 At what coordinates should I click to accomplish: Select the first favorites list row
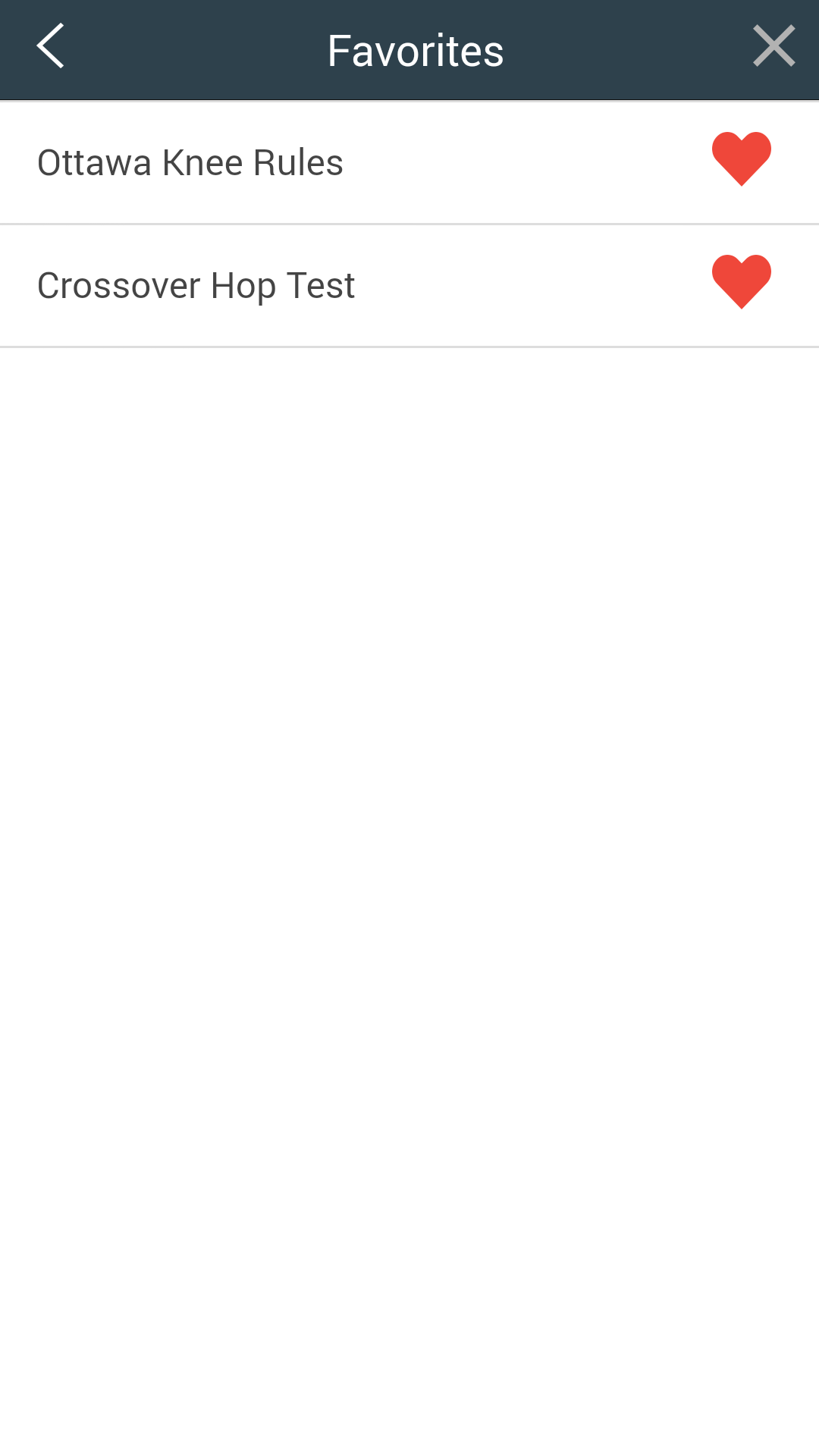(x=409, y=162)
